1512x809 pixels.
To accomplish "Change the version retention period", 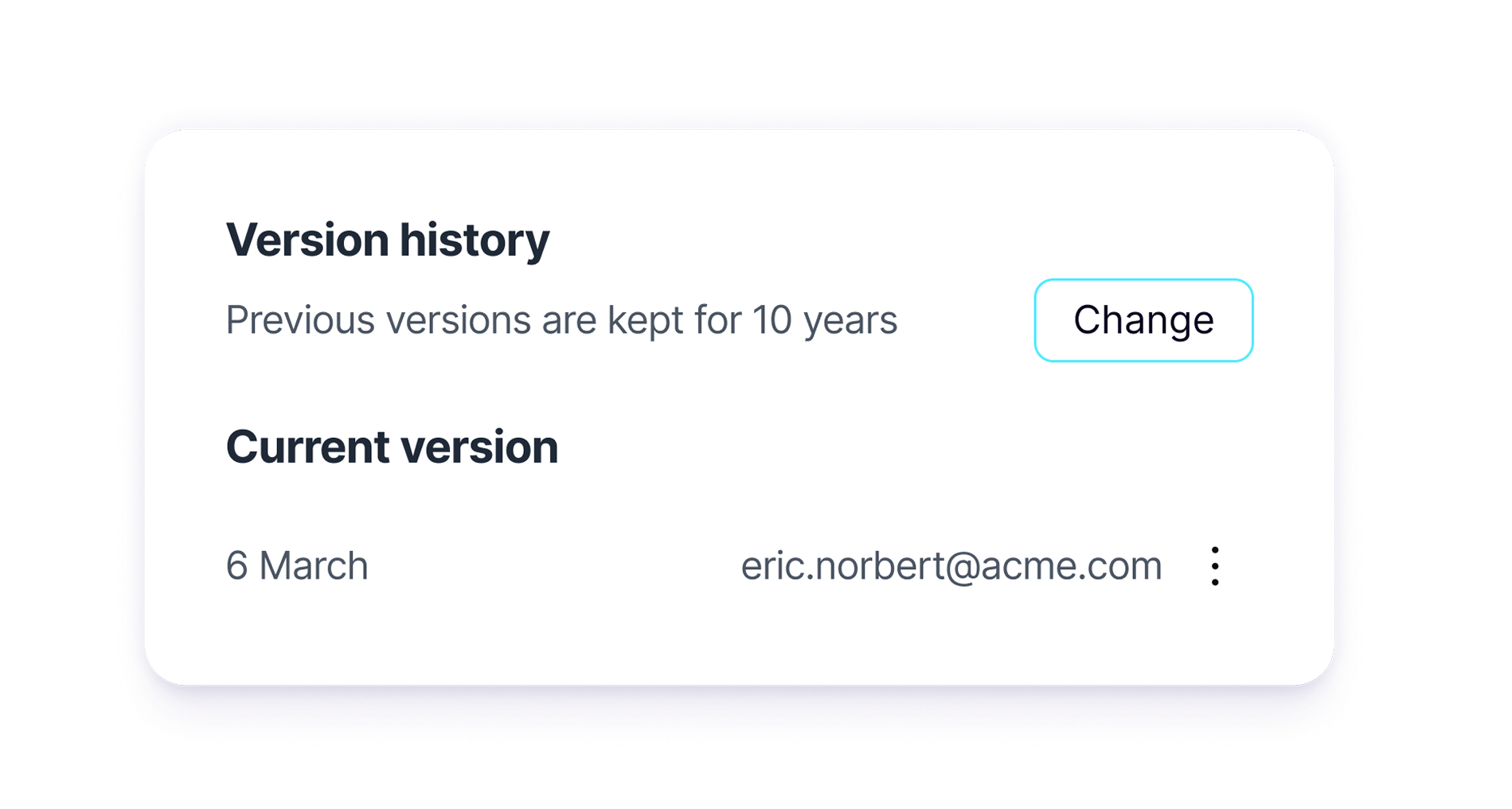I will (x=1143, y=320).
